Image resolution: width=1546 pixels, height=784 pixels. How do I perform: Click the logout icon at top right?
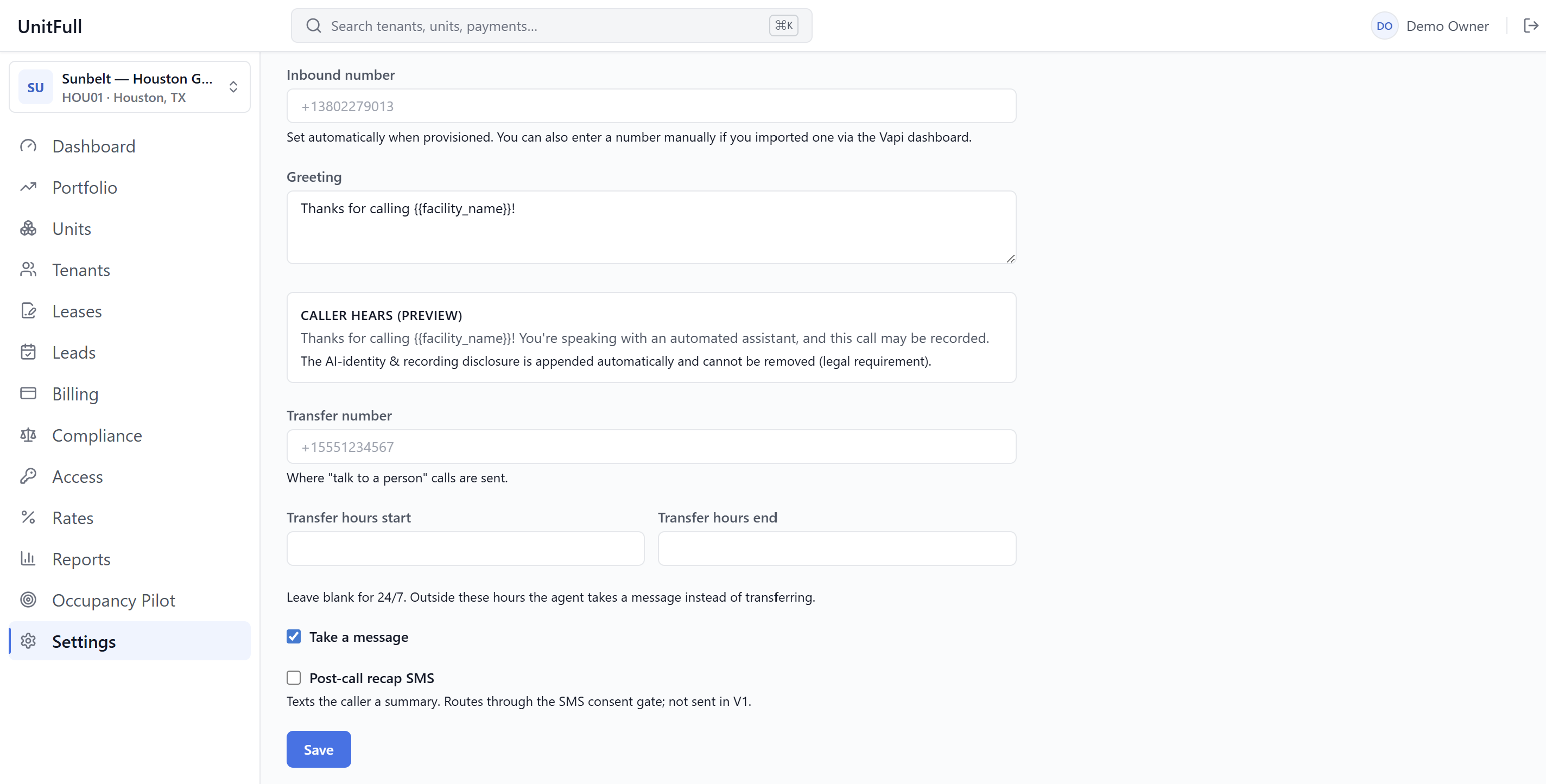(1531, 26)
